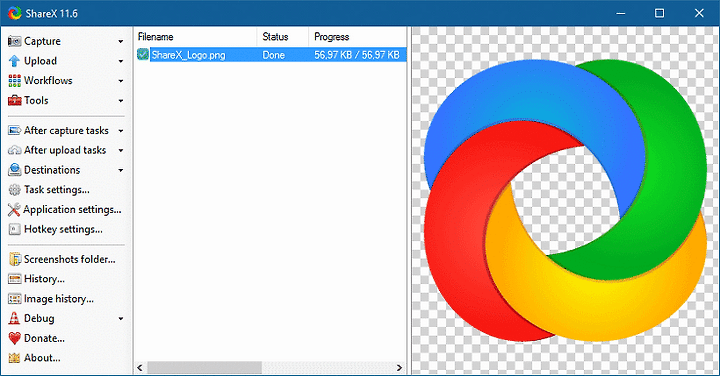
Task: Sort list by Progress column header
Action: point(357,37)
